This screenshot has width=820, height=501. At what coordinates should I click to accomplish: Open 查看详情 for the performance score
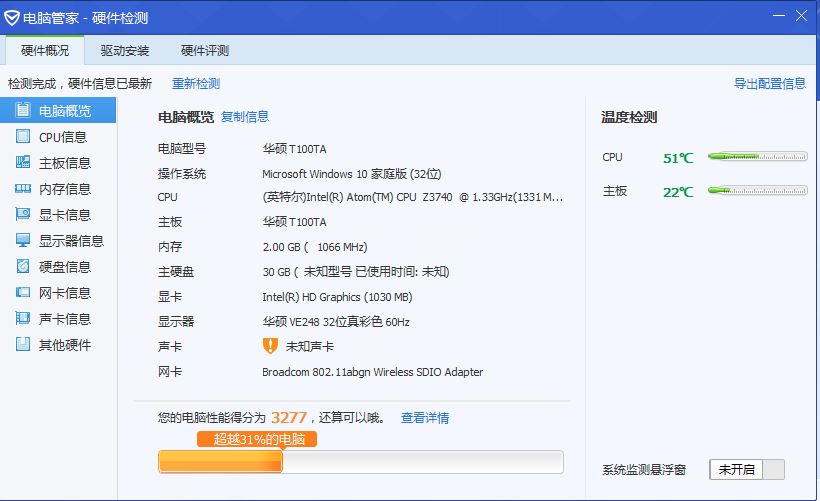425,417
